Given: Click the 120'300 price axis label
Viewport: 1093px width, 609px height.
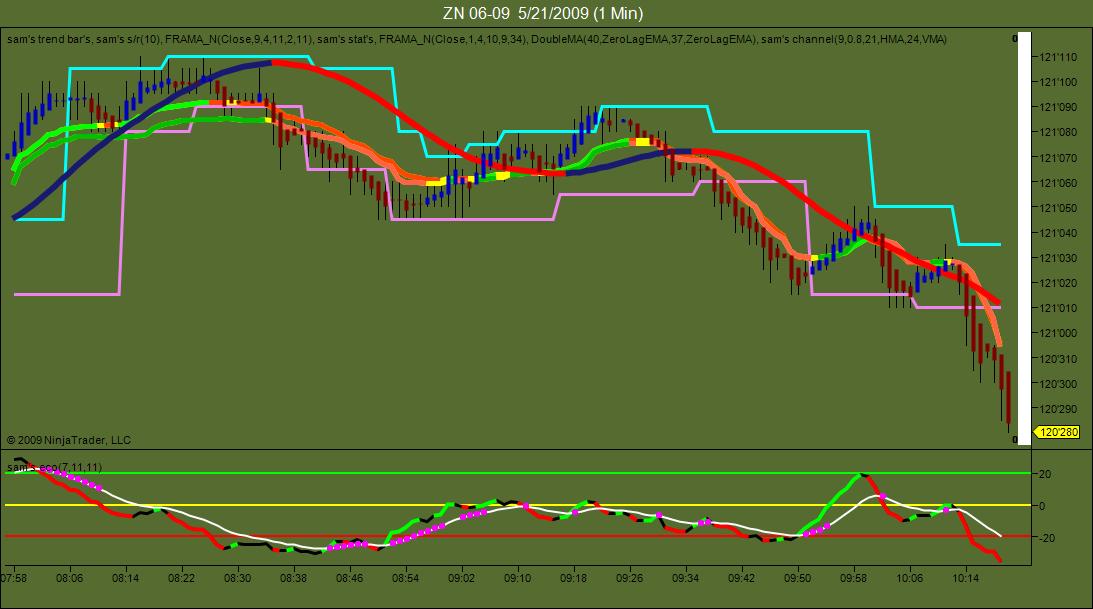Looking at the screenshot, I should click(1057, 385).
